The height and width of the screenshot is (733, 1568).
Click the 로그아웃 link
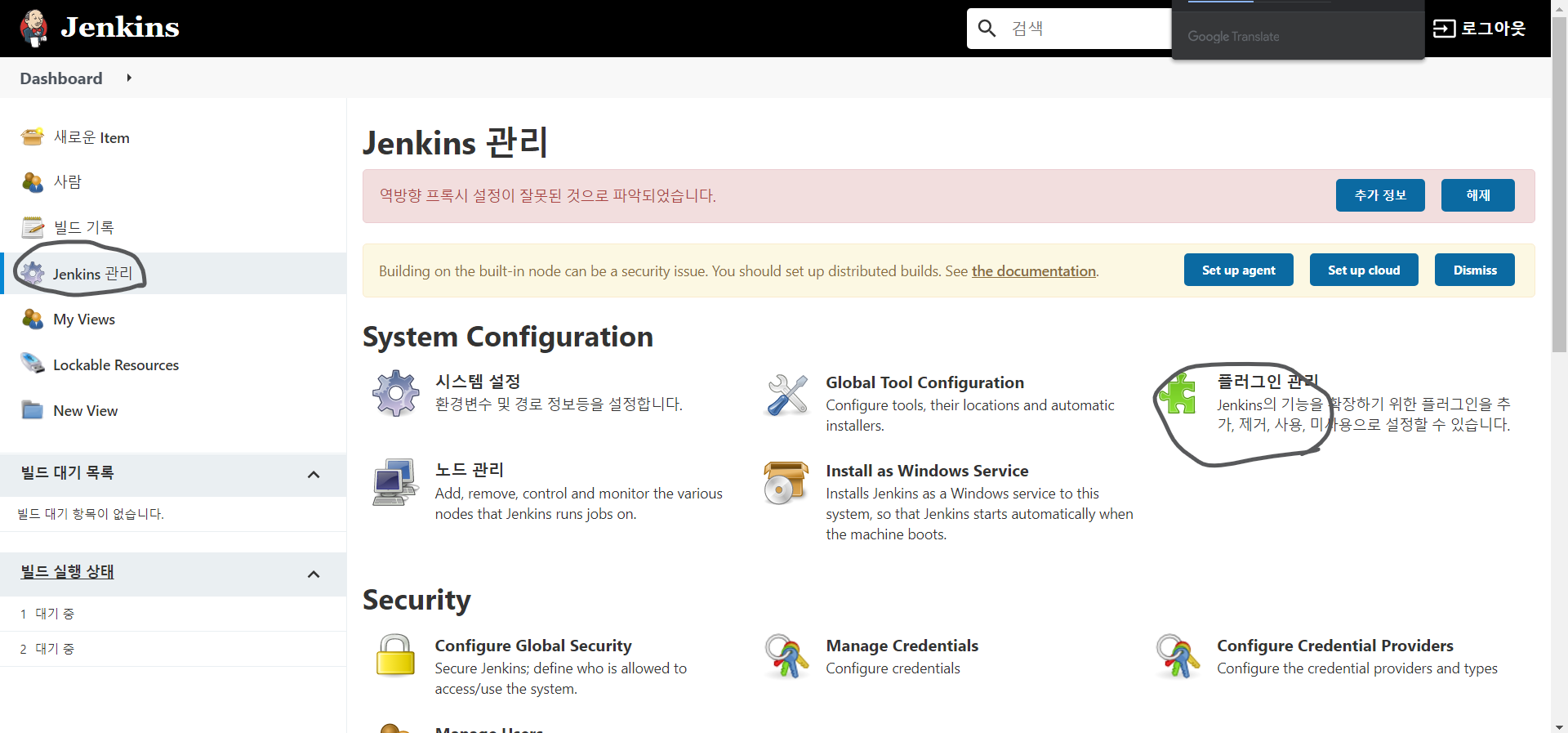pos(1493,29)
